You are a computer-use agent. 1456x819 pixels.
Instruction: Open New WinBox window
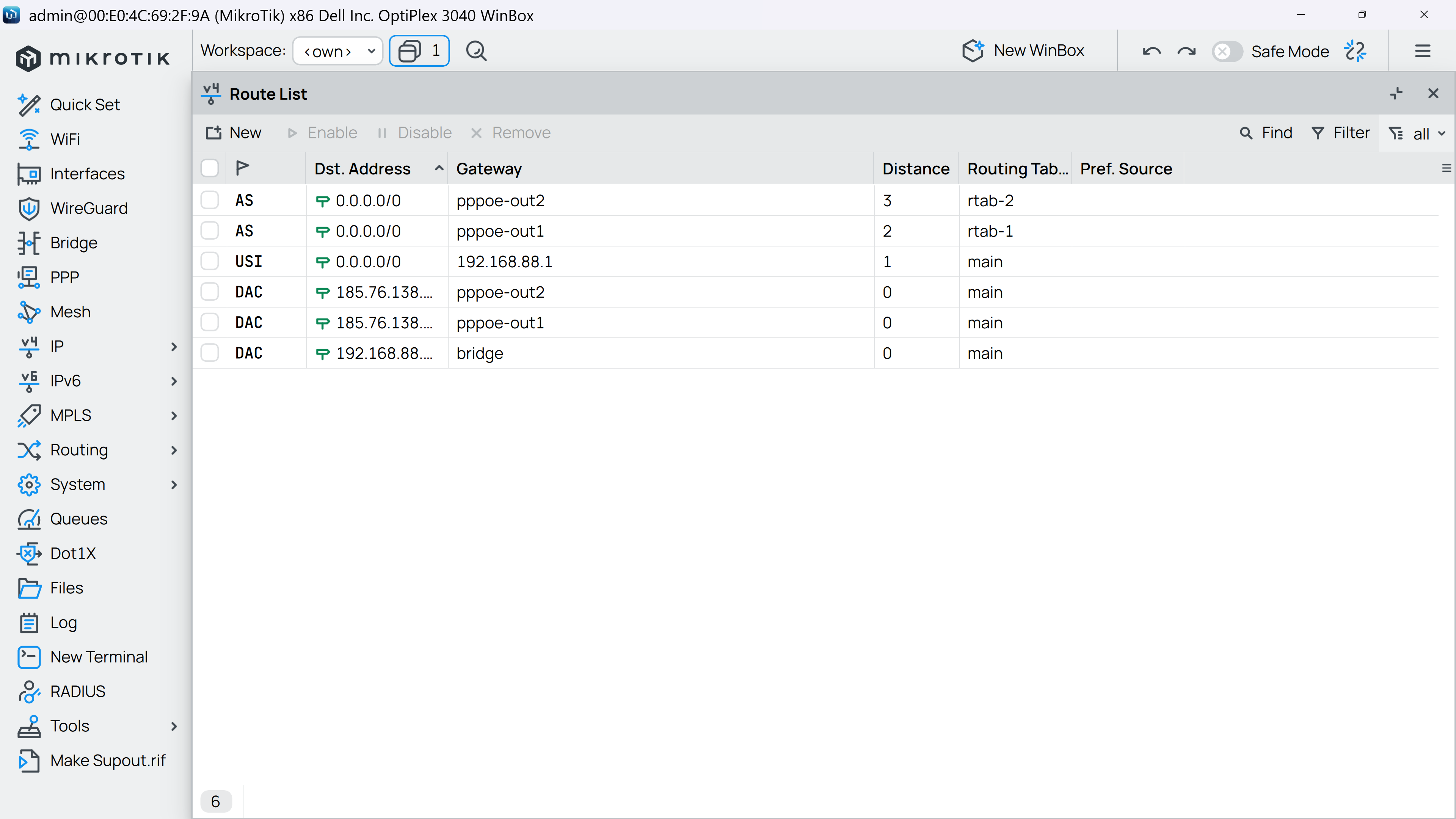tap(1023, 51)
